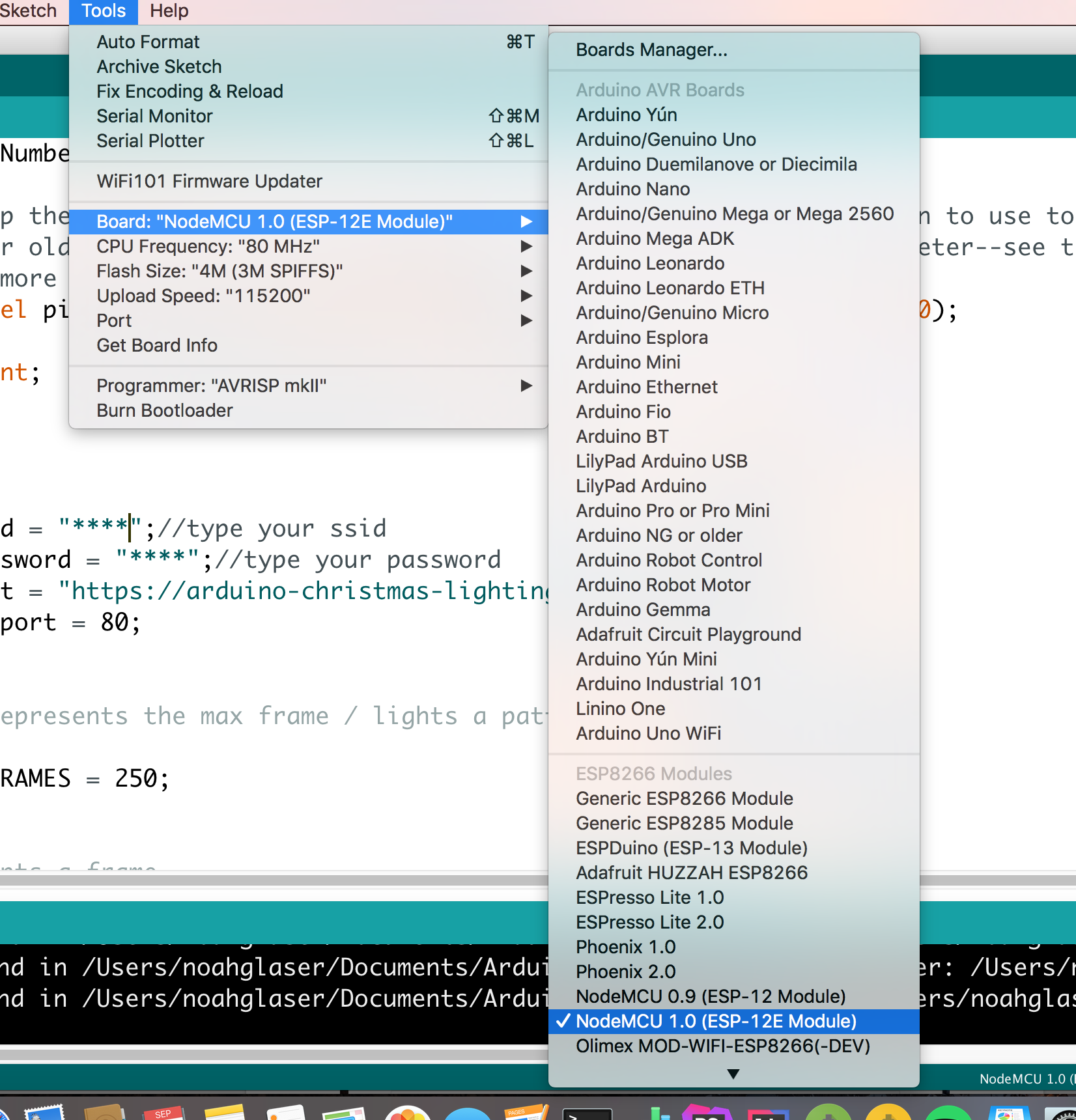
Task: Click checked NodeMCU 1.0 (ESP-12E Module)
Action: coord(734,1021)
